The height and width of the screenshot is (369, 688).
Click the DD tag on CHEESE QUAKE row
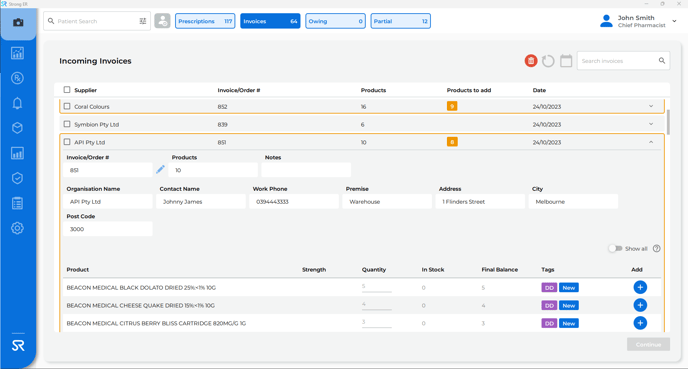pyautogui.click(x=549, y=305)
